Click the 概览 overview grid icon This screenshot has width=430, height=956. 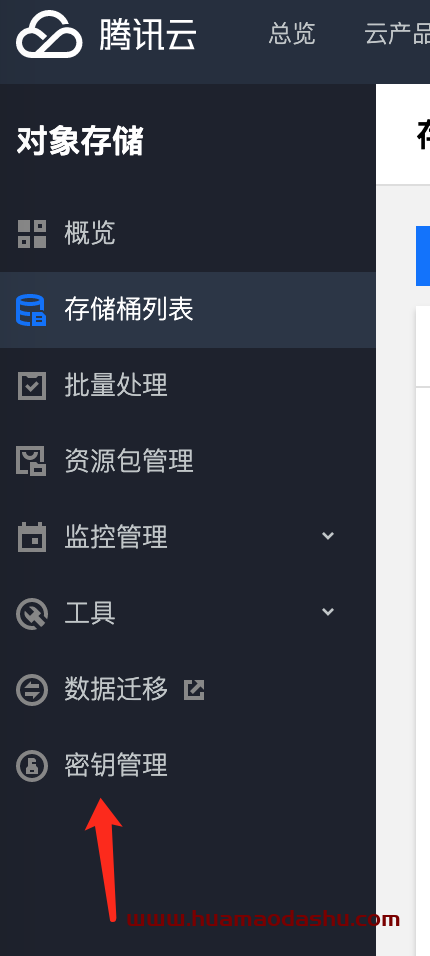(32, 234)
